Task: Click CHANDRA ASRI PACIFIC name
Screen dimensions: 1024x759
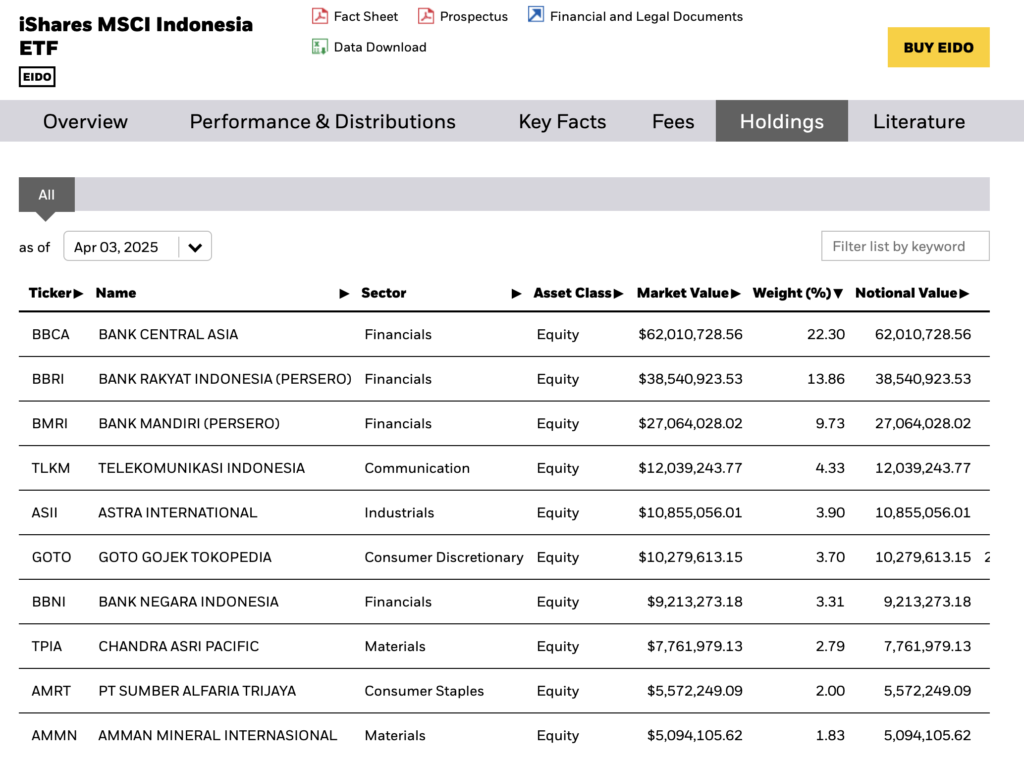Action: coord(178,647)
